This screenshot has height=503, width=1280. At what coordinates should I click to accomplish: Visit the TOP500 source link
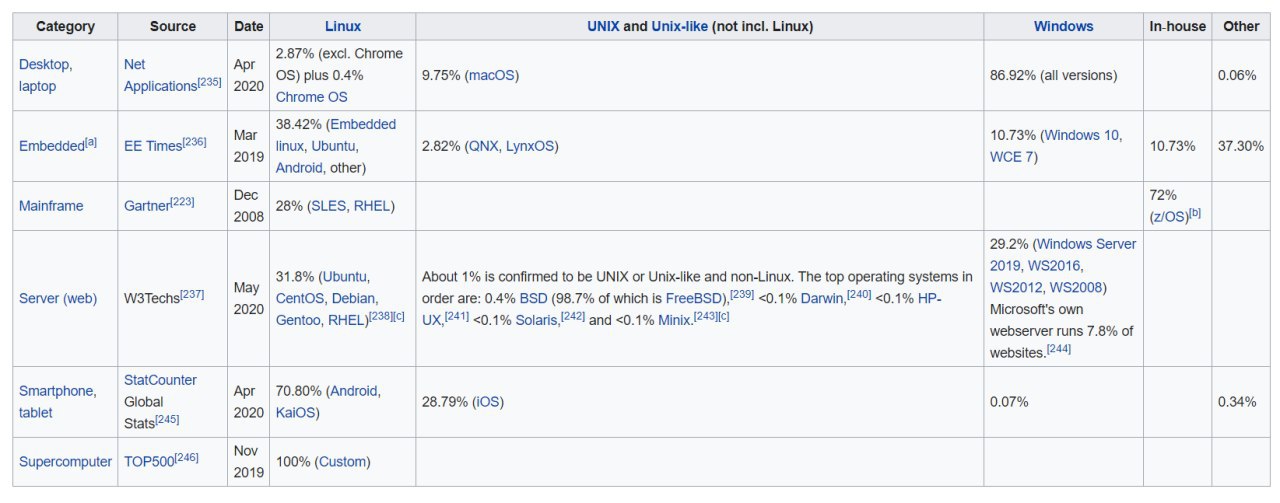coord(149,462)
